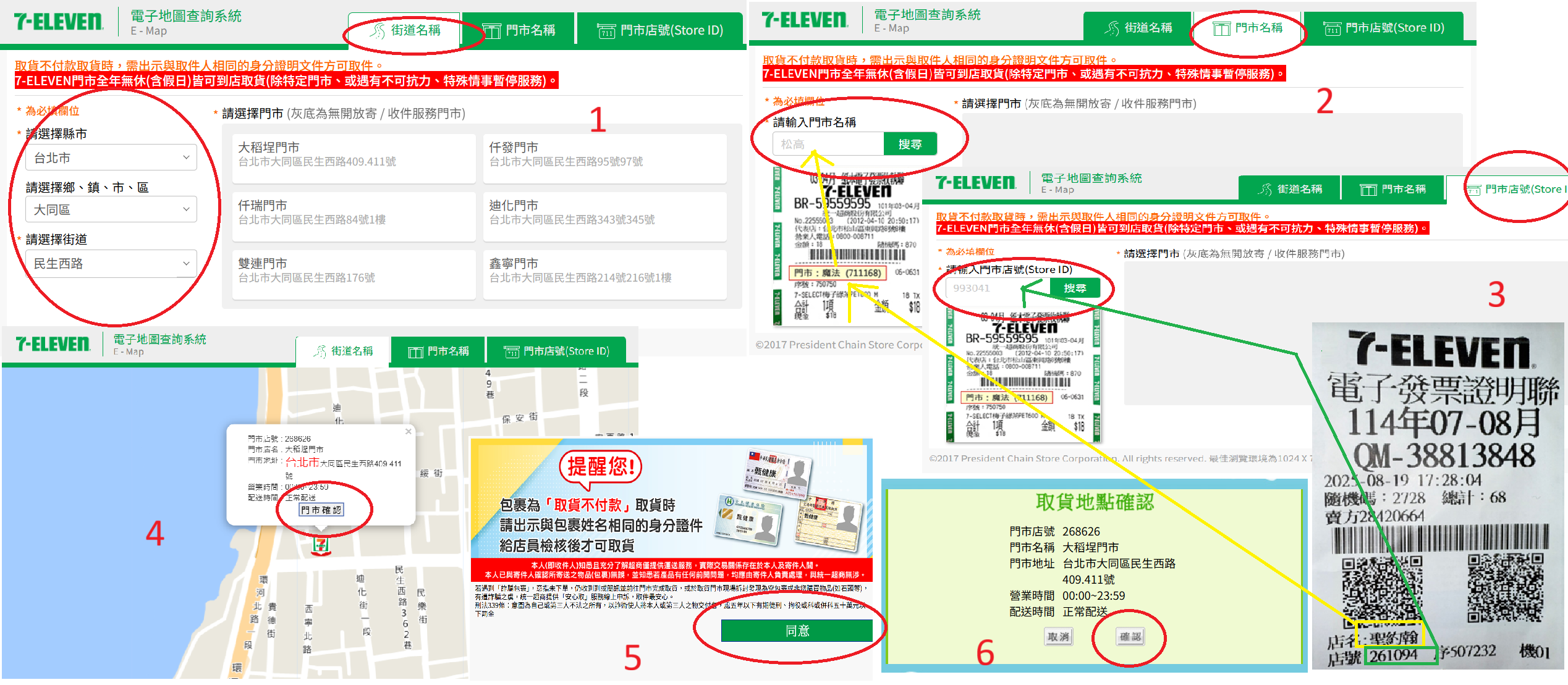Click 取消 in pickup location confirmation
This screenshot has height=685, width=1568.
pyautogui.click(x=1058, y=637)
